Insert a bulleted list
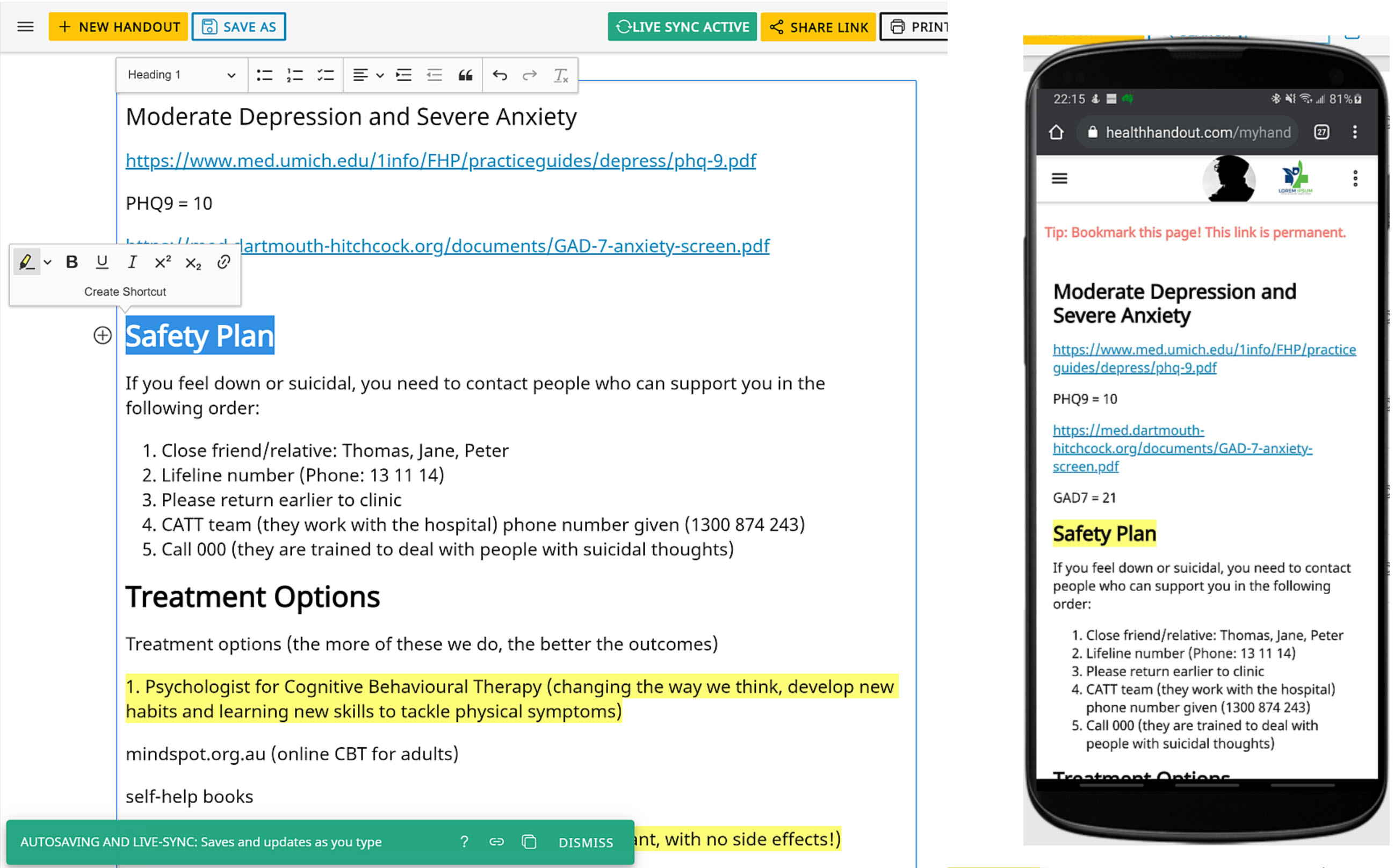The height and width of the screenshot is (868, 1394). point(265,75)
